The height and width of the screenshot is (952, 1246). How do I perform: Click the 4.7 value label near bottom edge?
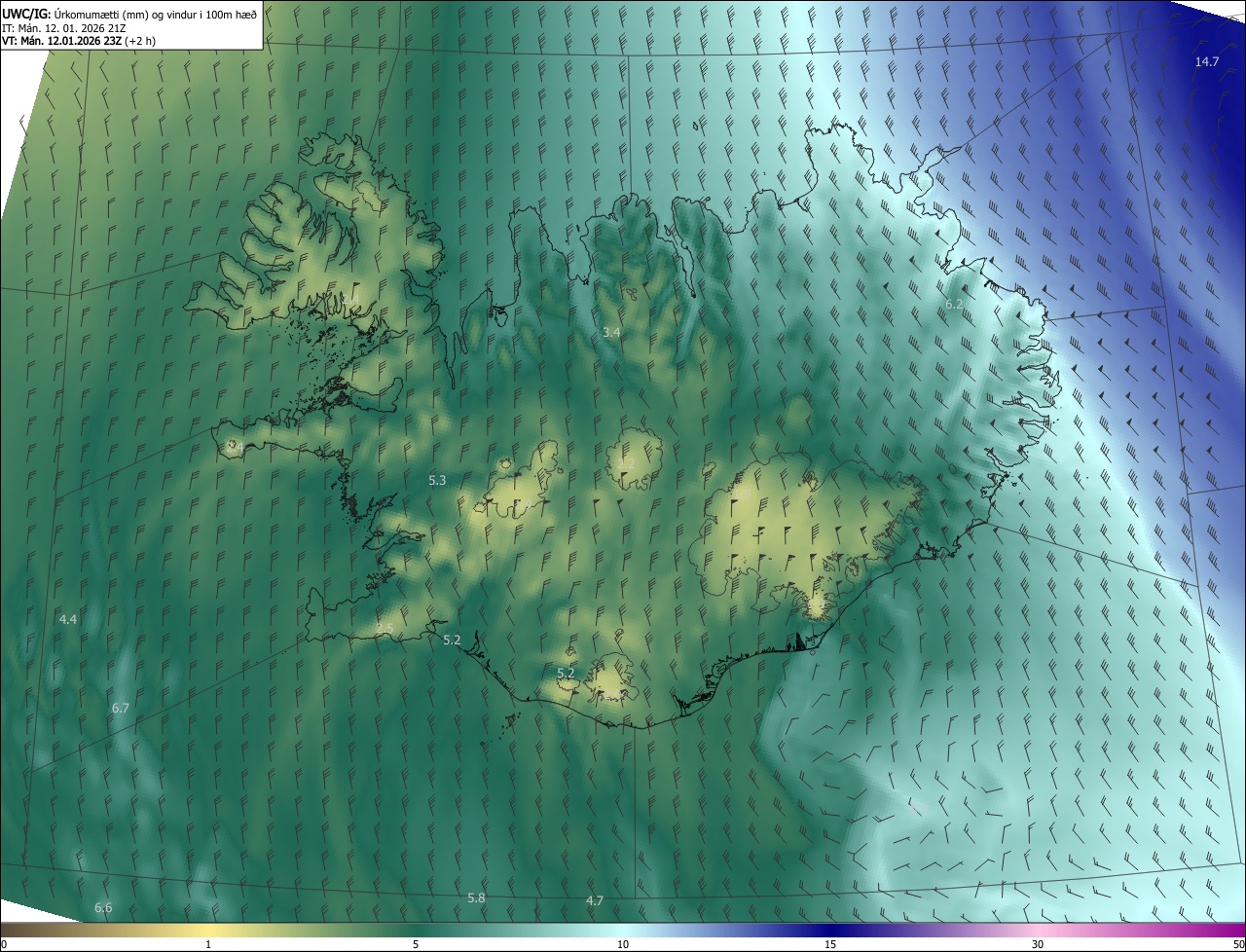pyautogui.click(x=595, y=901)
